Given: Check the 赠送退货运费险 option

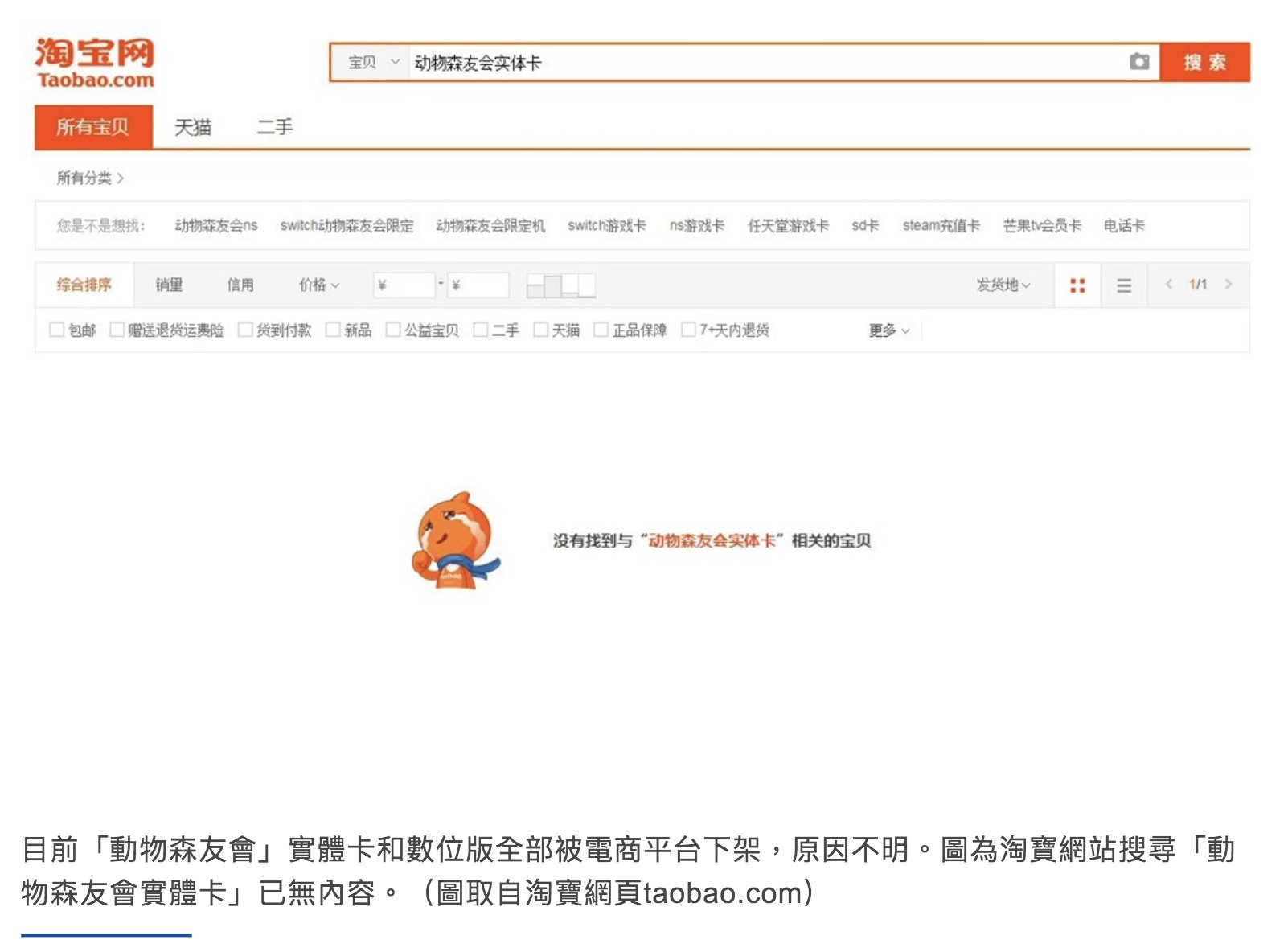Looking at the screenshot, I should tap(117, 330).
